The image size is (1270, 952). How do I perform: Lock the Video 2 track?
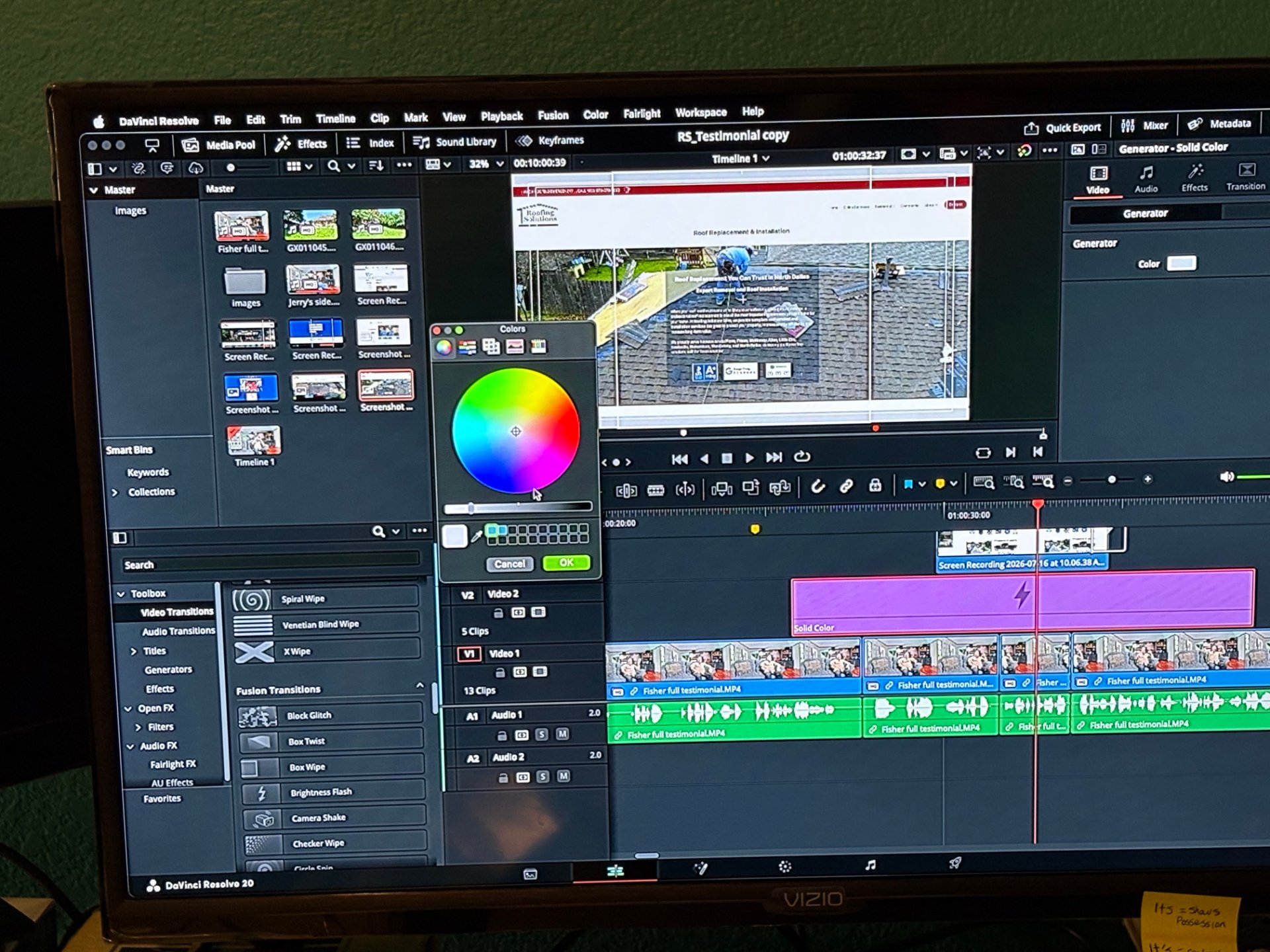point(499,614)
